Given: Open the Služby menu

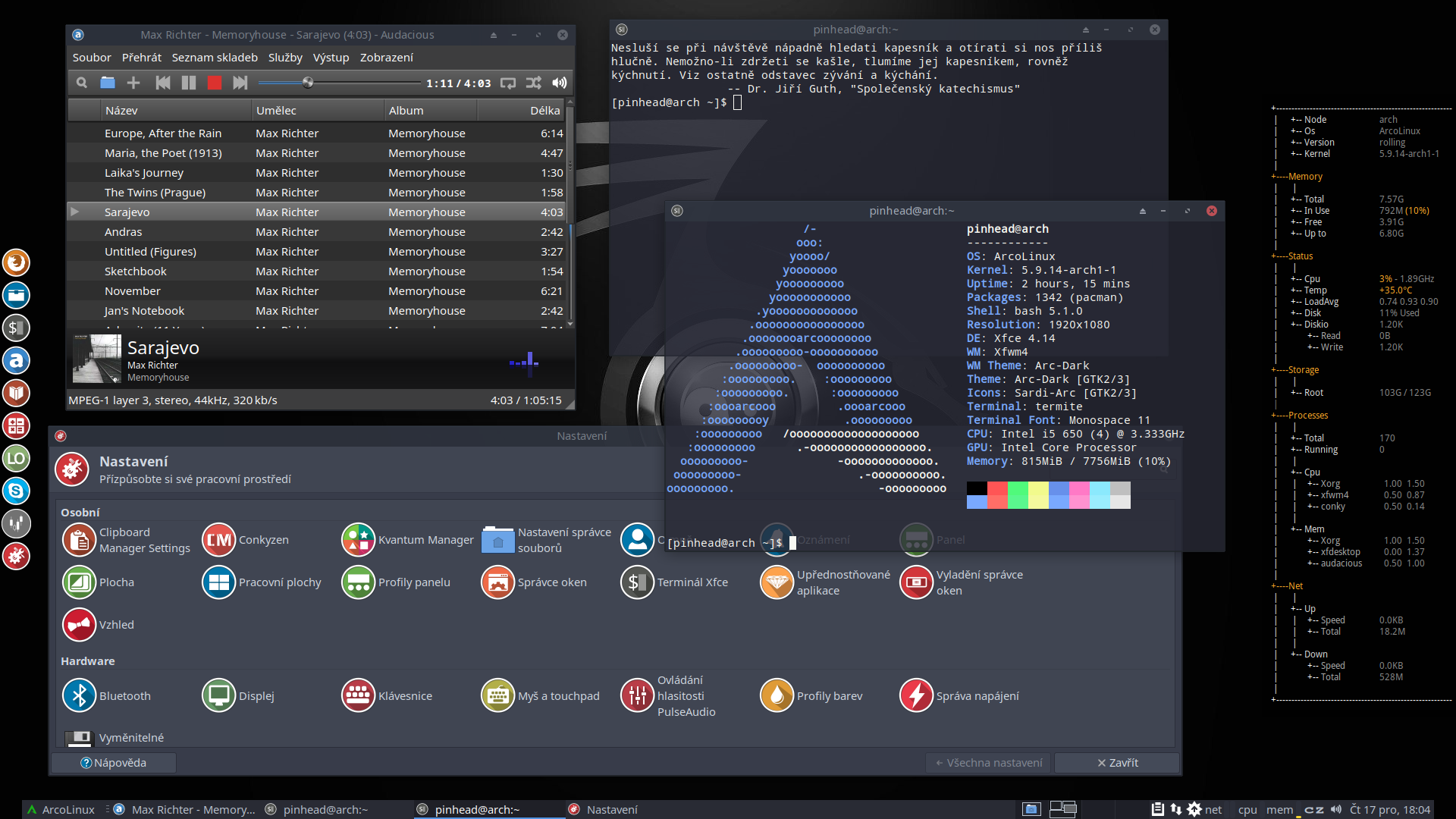Looking at the screenshot, I should pyautogui.click(x=285, y=58).
